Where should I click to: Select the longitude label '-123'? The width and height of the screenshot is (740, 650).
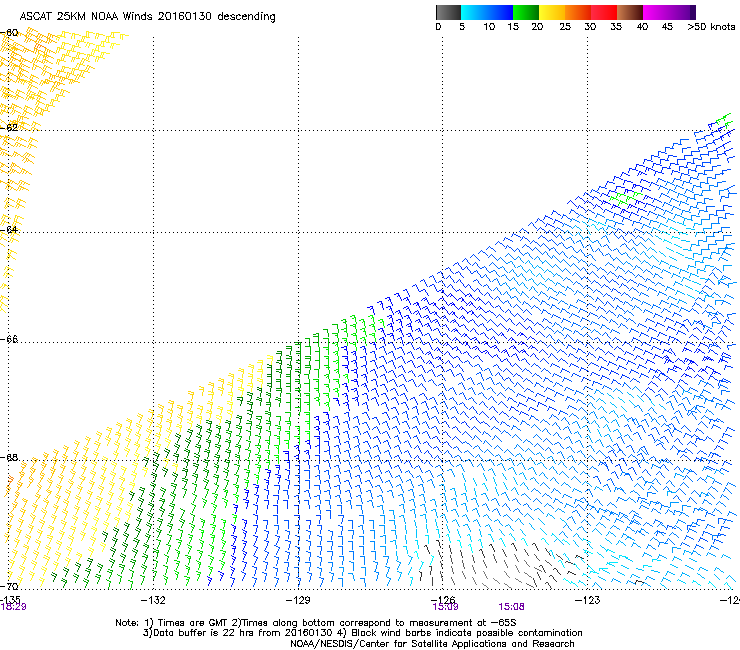(587, 600)
